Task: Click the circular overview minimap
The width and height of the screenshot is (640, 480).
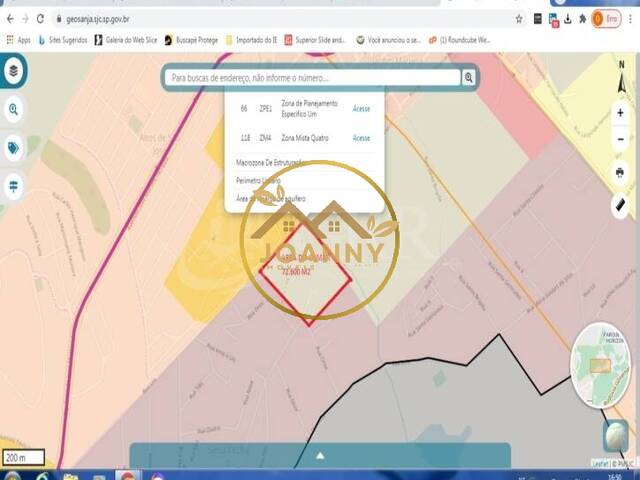Action: coord(600,365)
